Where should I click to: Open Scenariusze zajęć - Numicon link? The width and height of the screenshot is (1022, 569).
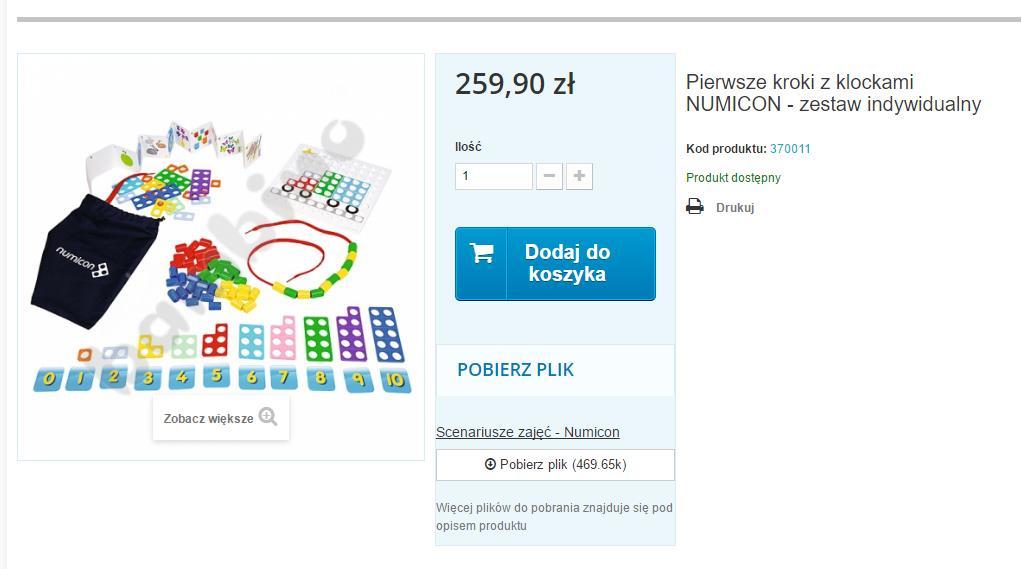pyautogui.click(x=528, y=432)
